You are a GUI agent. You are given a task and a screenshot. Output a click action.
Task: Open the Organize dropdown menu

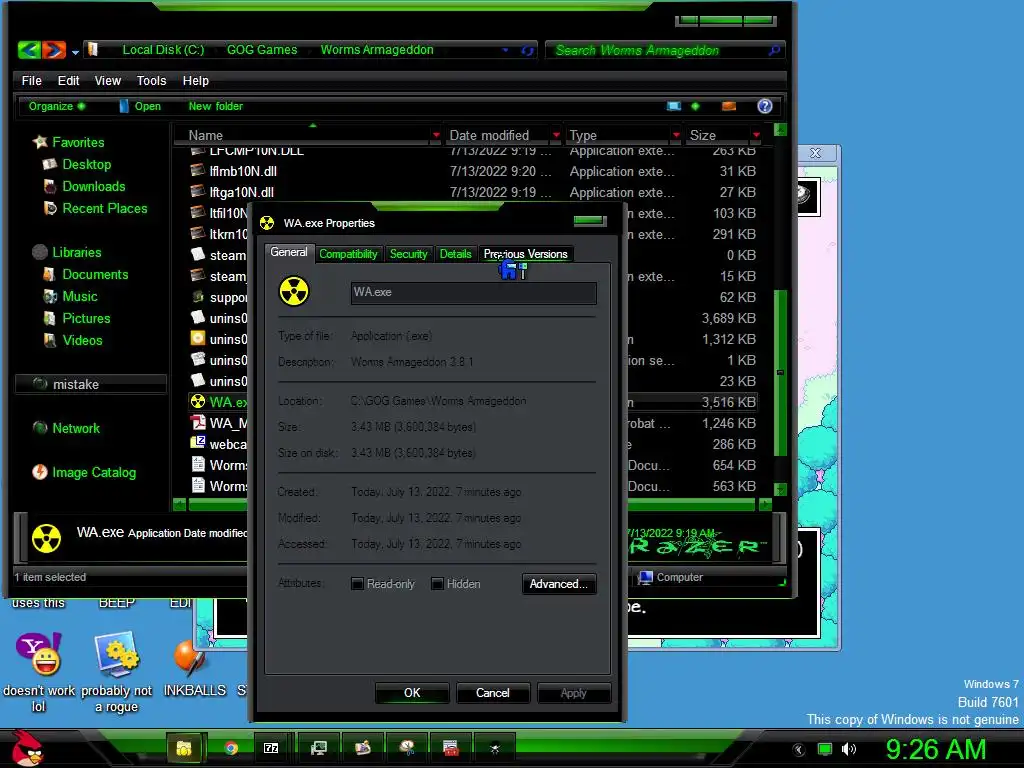(57, 106)
